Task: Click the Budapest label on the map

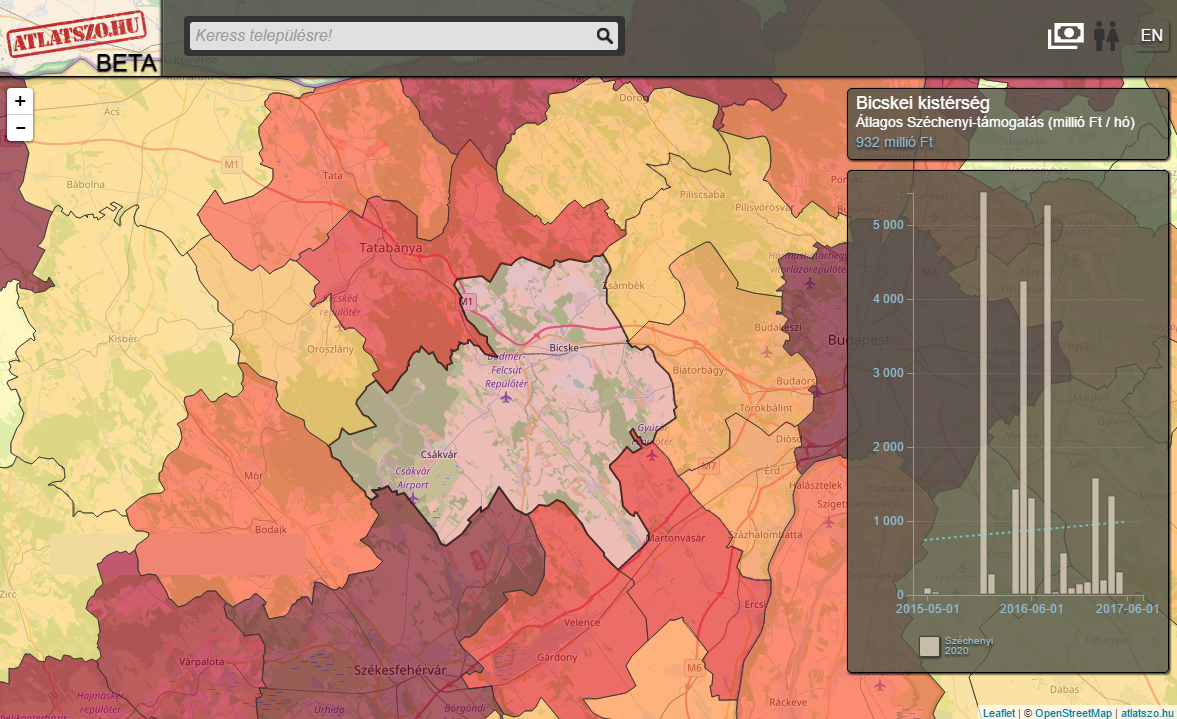Action: (857, 341)
